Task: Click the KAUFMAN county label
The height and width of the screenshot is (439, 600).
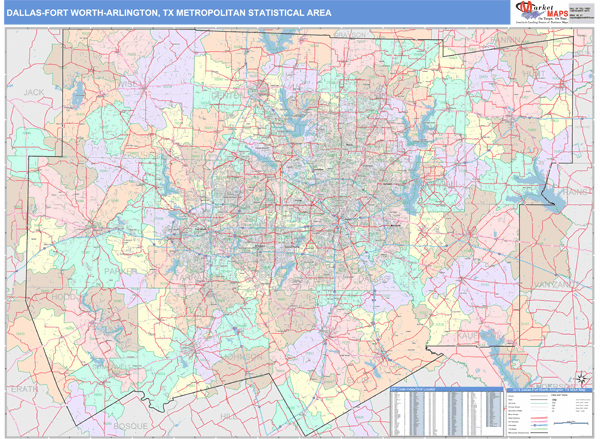Action: coord(478,336)
